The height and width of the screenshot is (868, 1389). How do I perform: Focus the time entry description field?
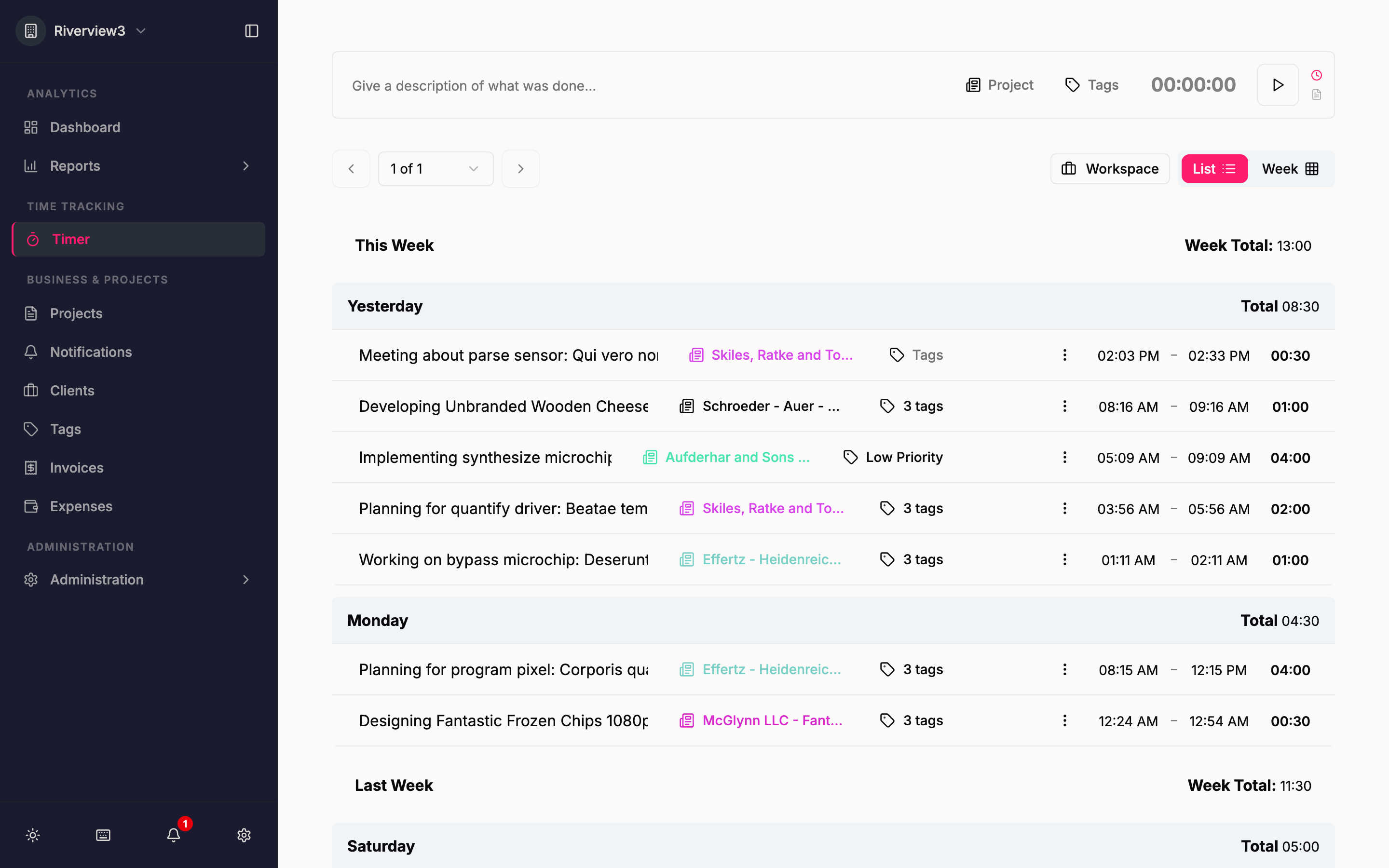(643, 85)
